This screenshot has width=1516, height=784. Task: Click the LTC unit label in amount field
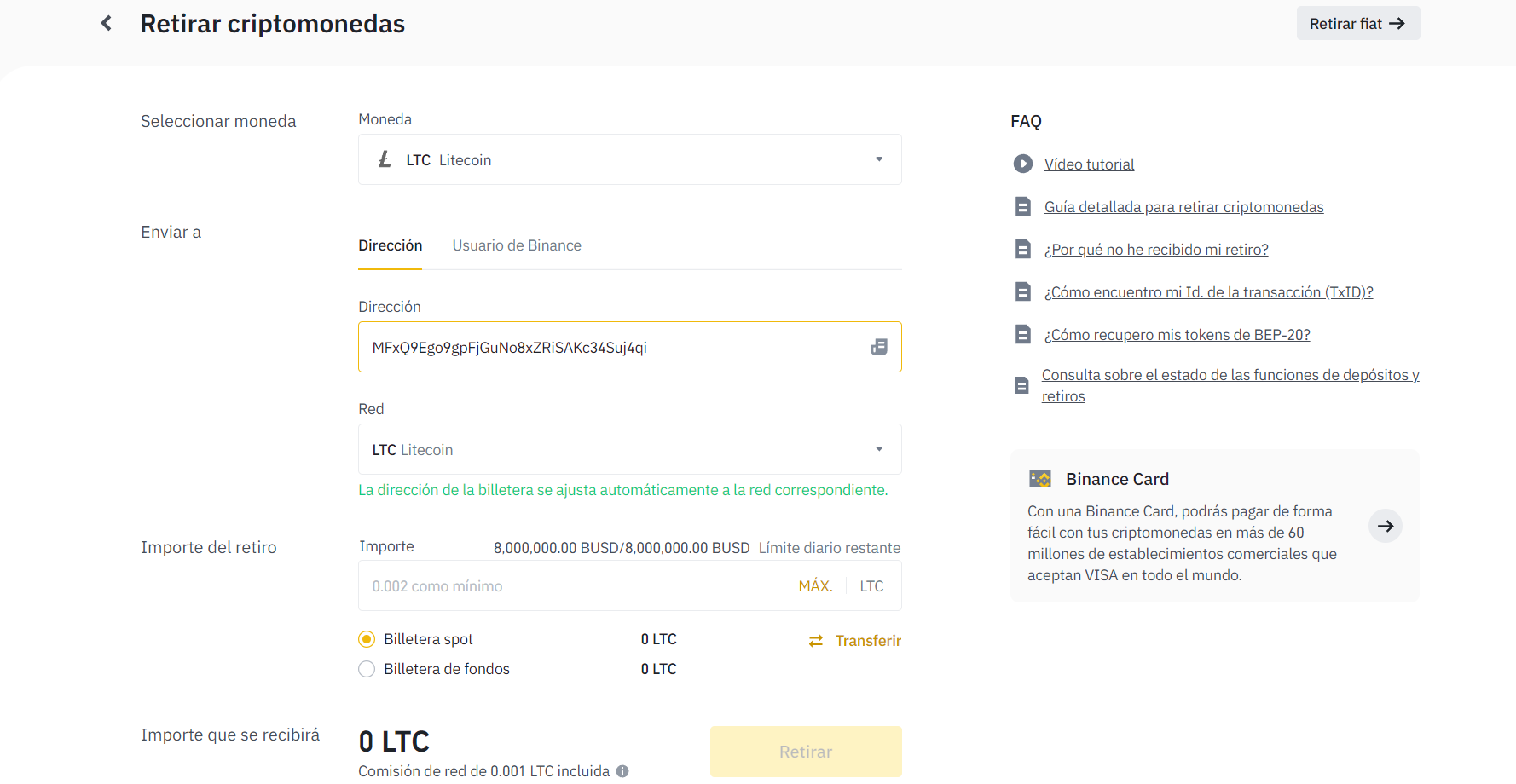point(871,586)
